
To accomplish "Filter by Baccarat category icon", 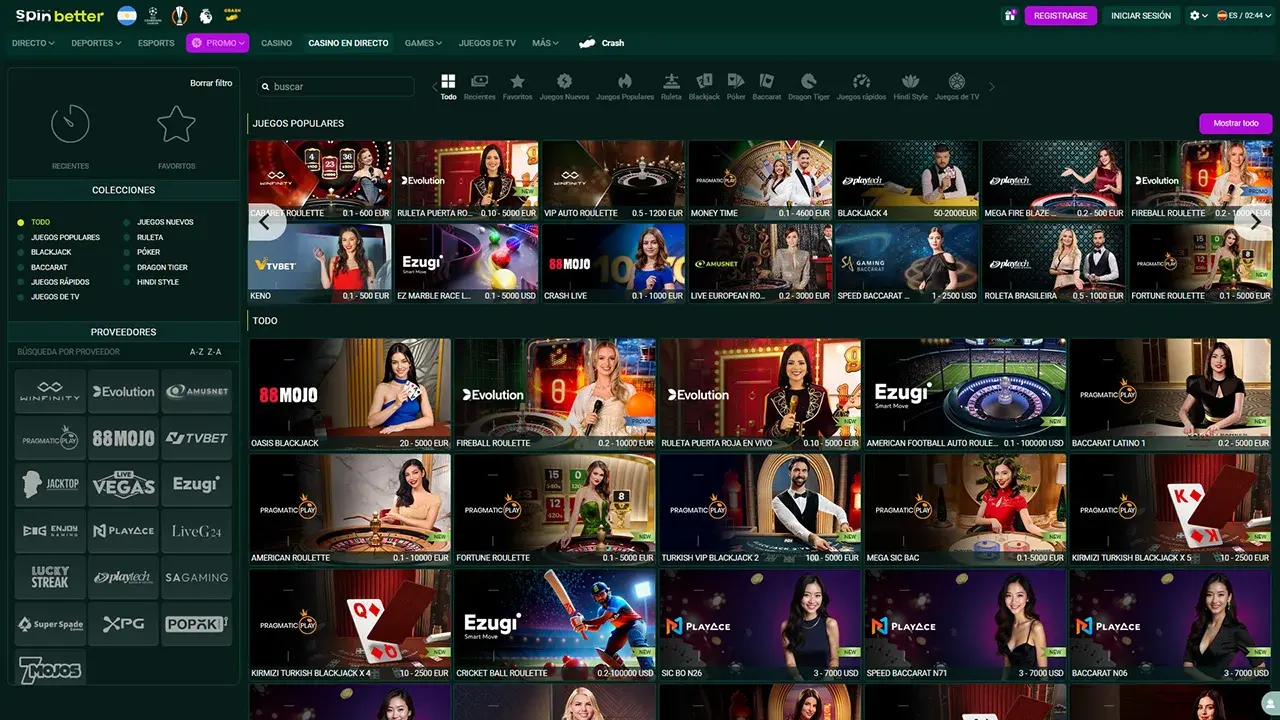I will tap(767, 87).
